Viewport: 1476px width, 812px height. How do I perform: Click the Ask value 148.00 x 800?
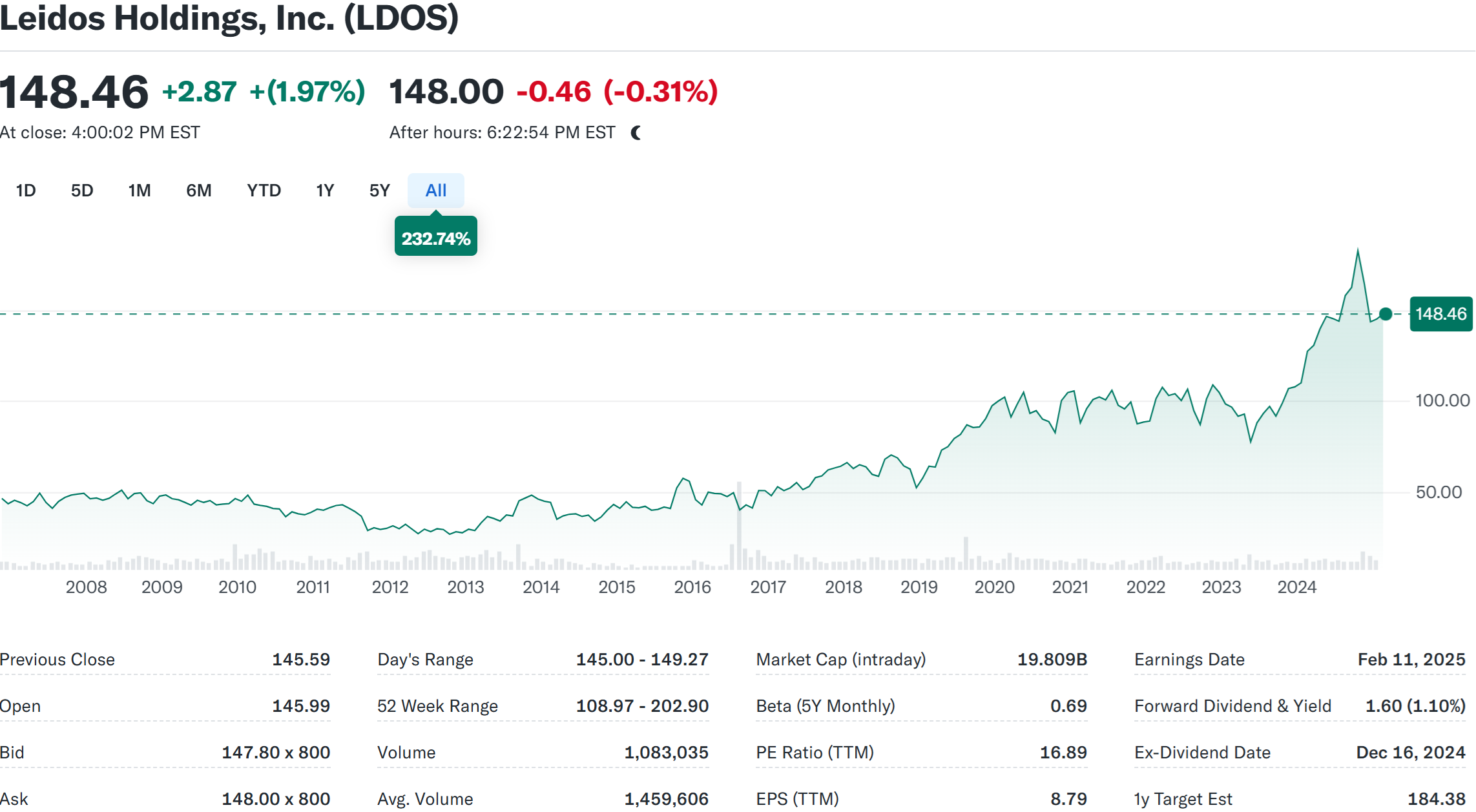tap(276, 799)
